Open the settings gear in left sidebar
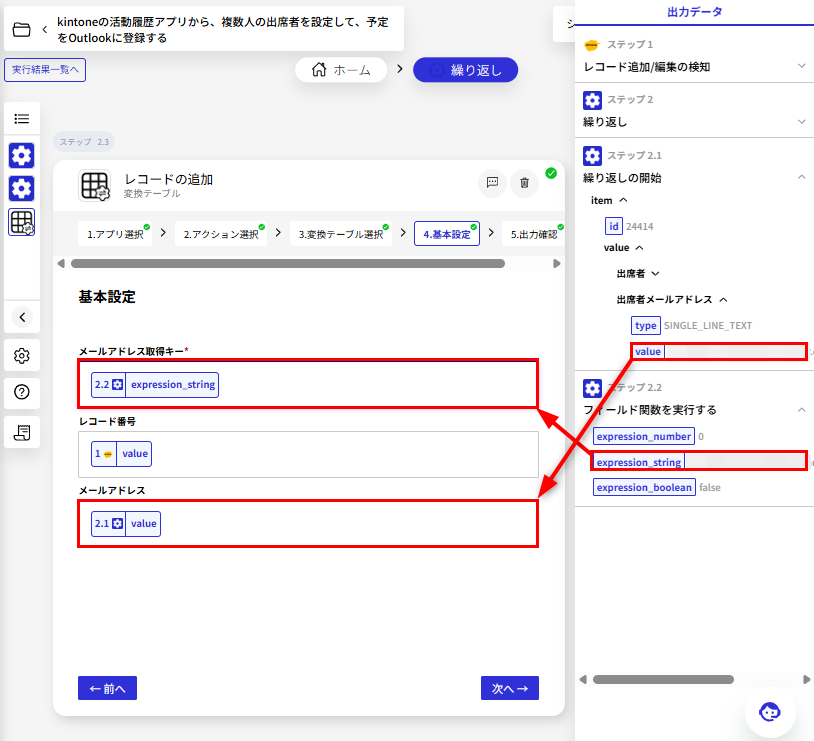The height and width of the screenshot is (741, 814). tap(22, 355)
